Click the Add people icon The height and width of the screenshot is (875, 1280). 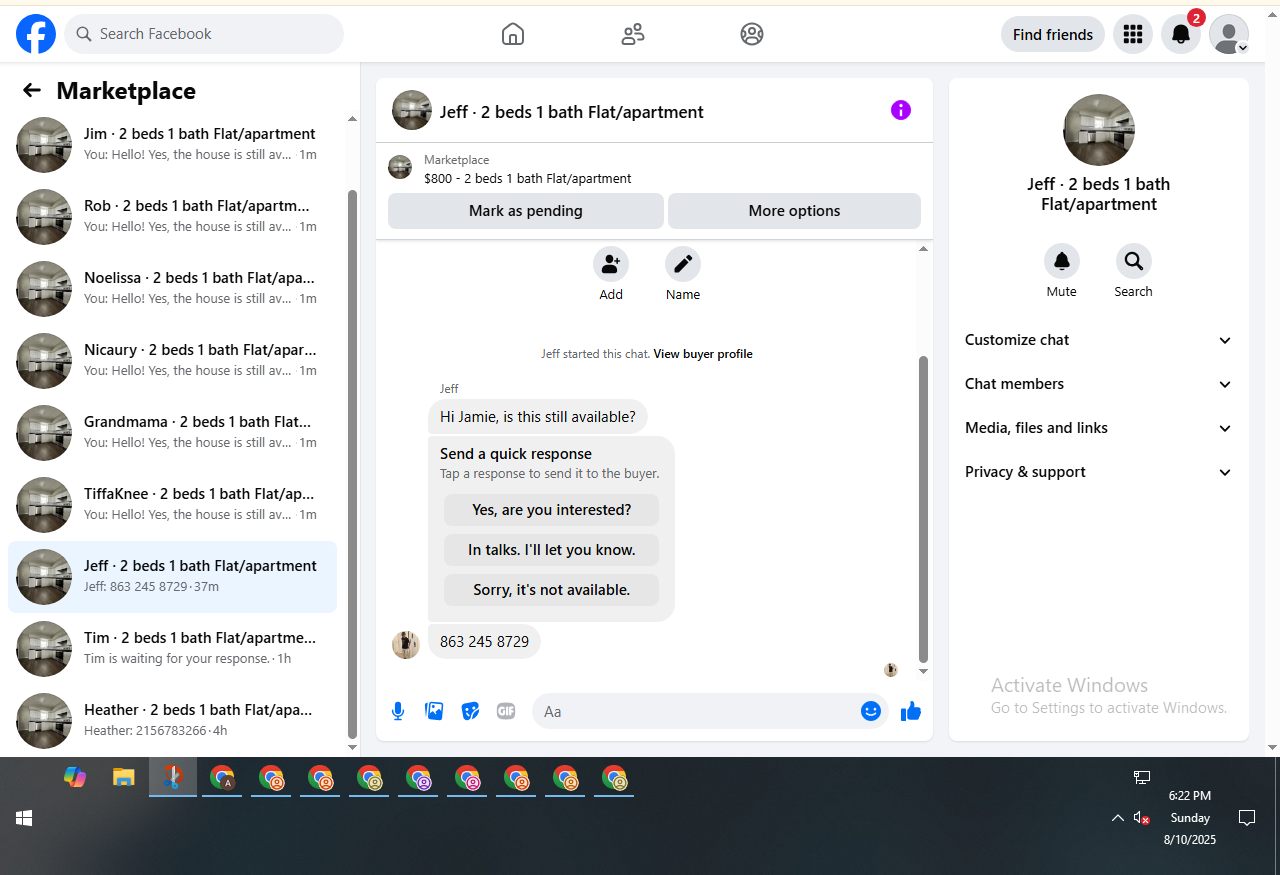(x=611, y=264)
